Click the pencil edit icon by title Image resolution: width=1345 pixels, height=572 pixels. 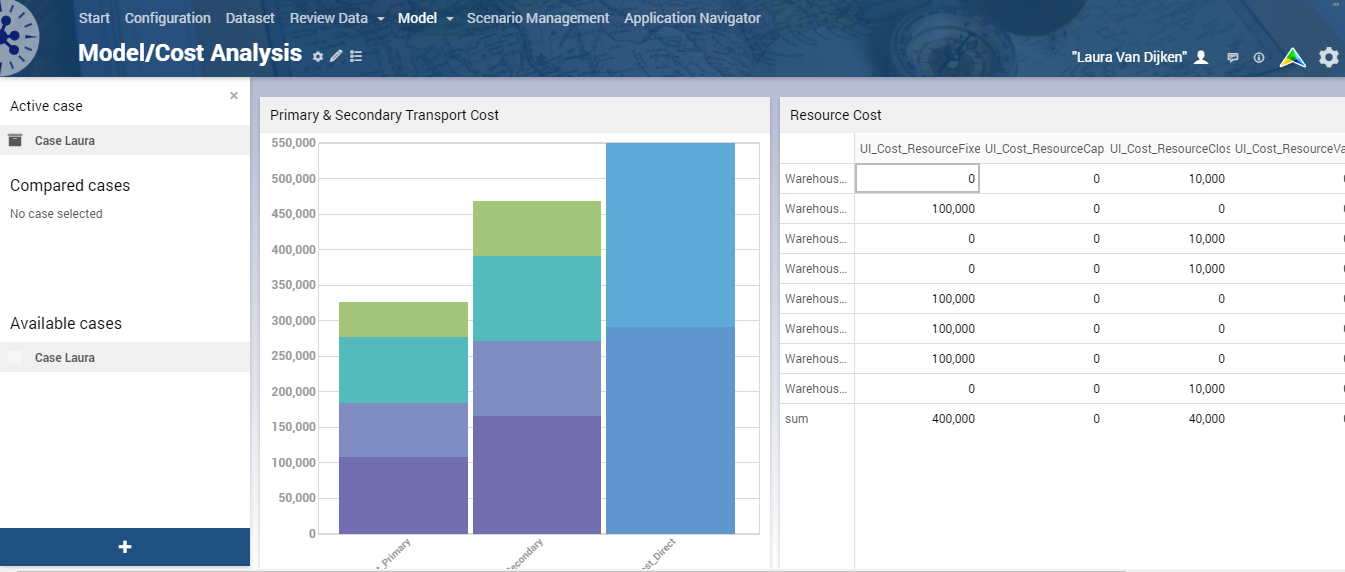pos(336,56)
